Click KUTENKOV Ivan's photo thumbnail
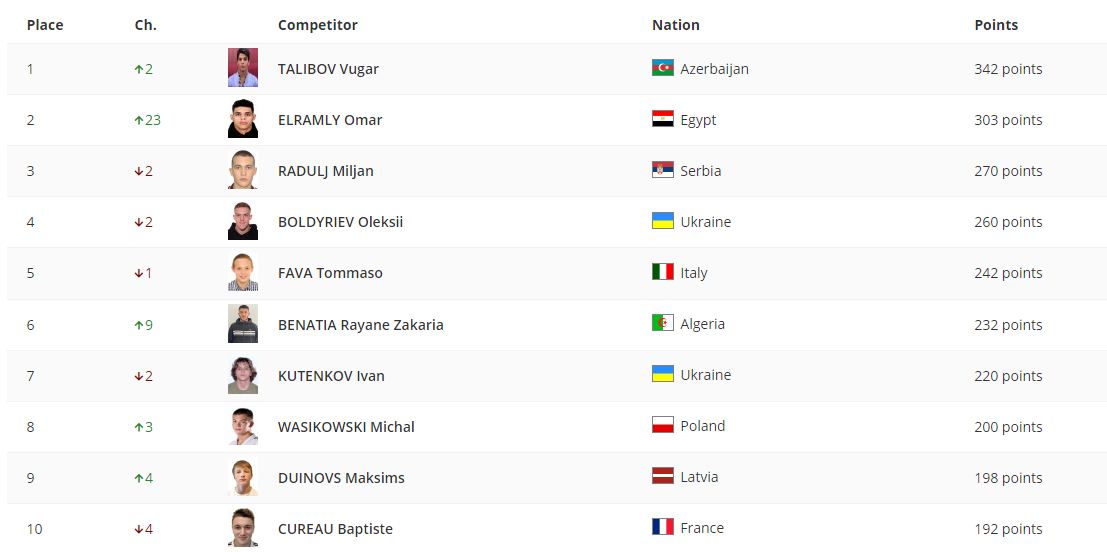The height and width of the screenshot is (552, 1107). (x=242, y=375)
